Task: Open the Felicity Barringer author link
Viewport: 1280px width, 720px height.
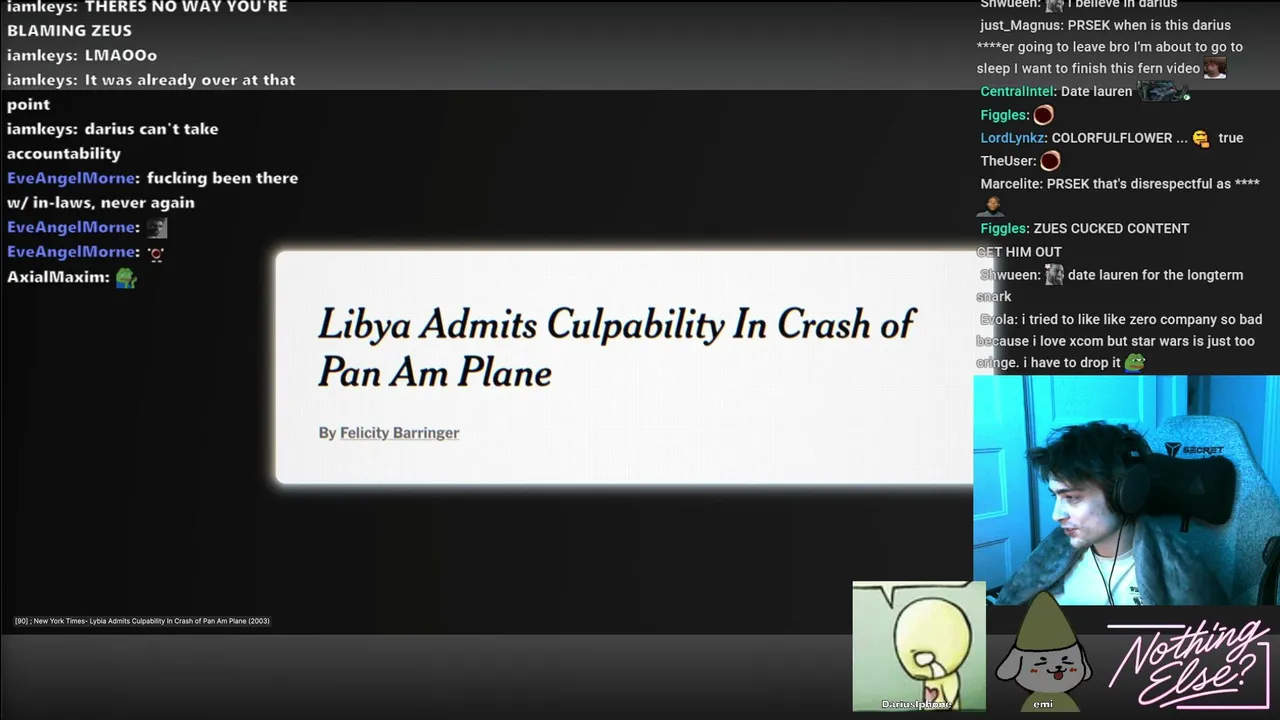Action: pos(399,433)
